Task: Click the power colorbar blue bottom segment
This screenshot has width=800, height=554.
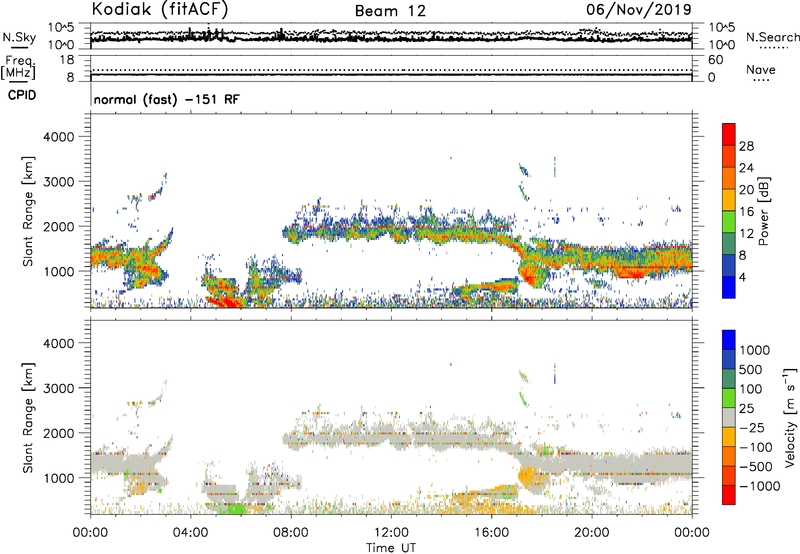Action: 729,287
